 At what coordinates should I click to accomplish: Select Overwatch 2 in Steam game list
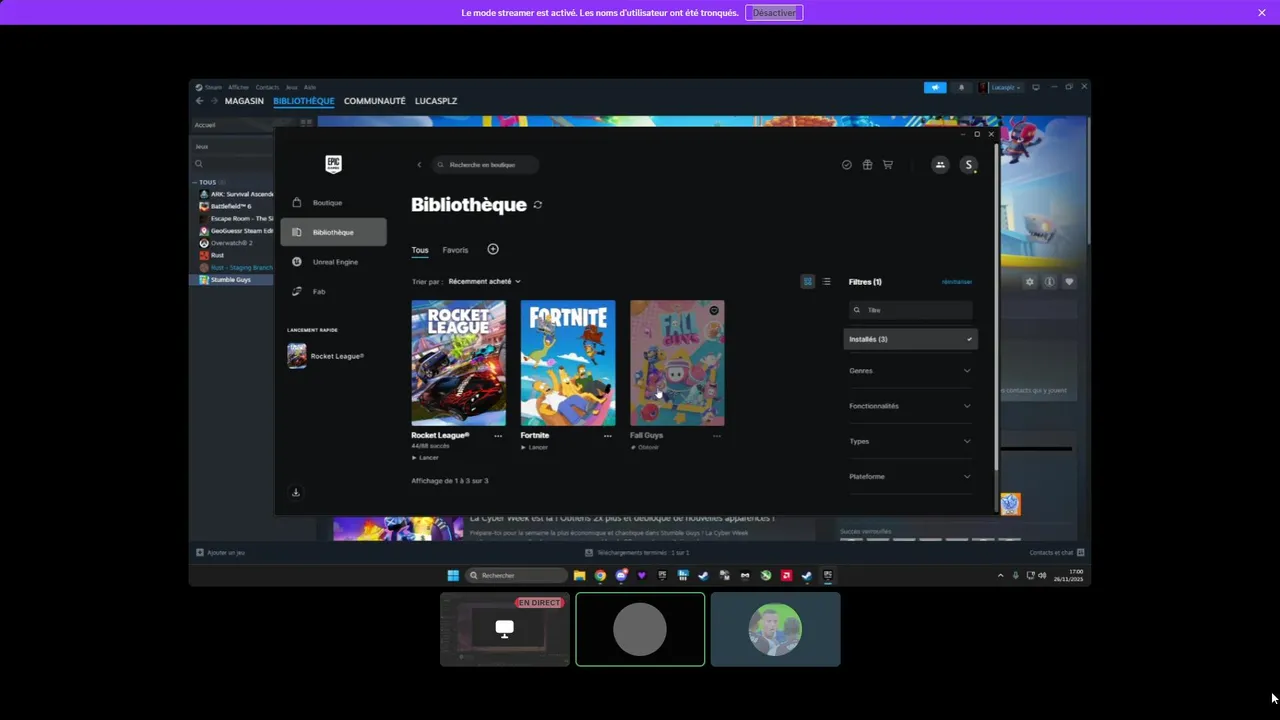point(231,243)
